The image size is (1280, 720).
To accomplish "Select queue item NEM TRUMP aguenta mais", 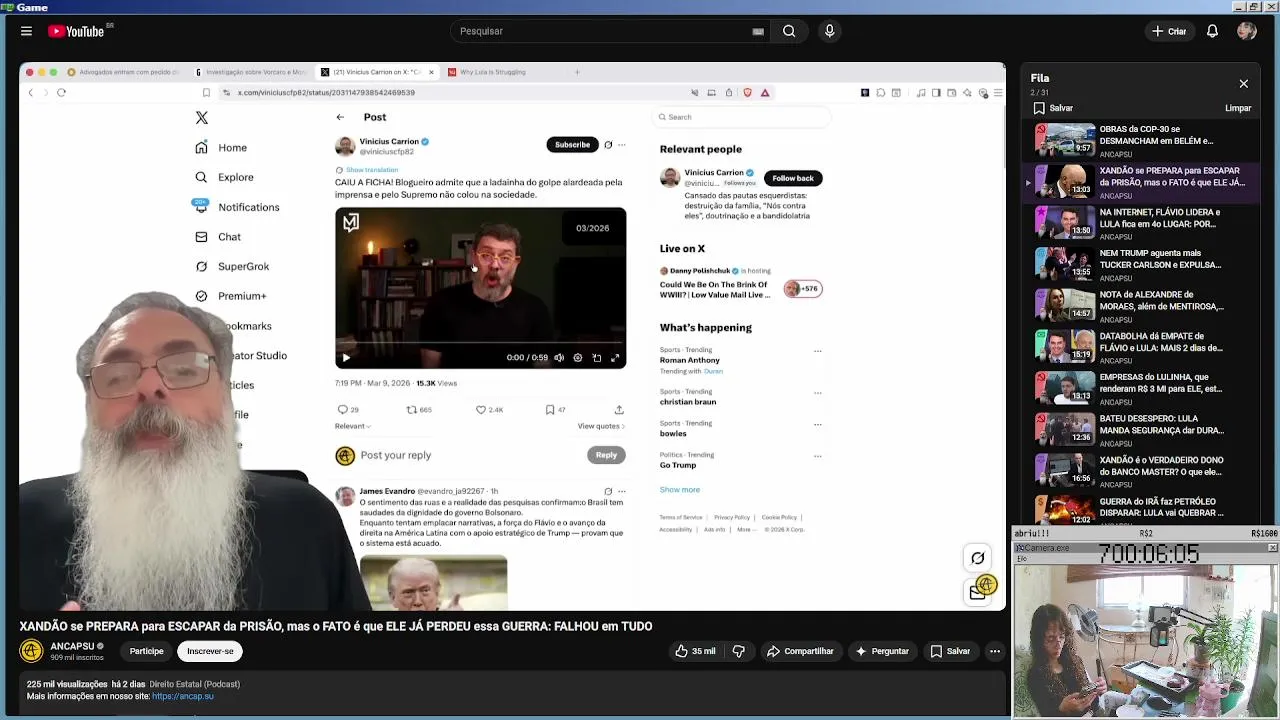I will tap(1139, 265).
